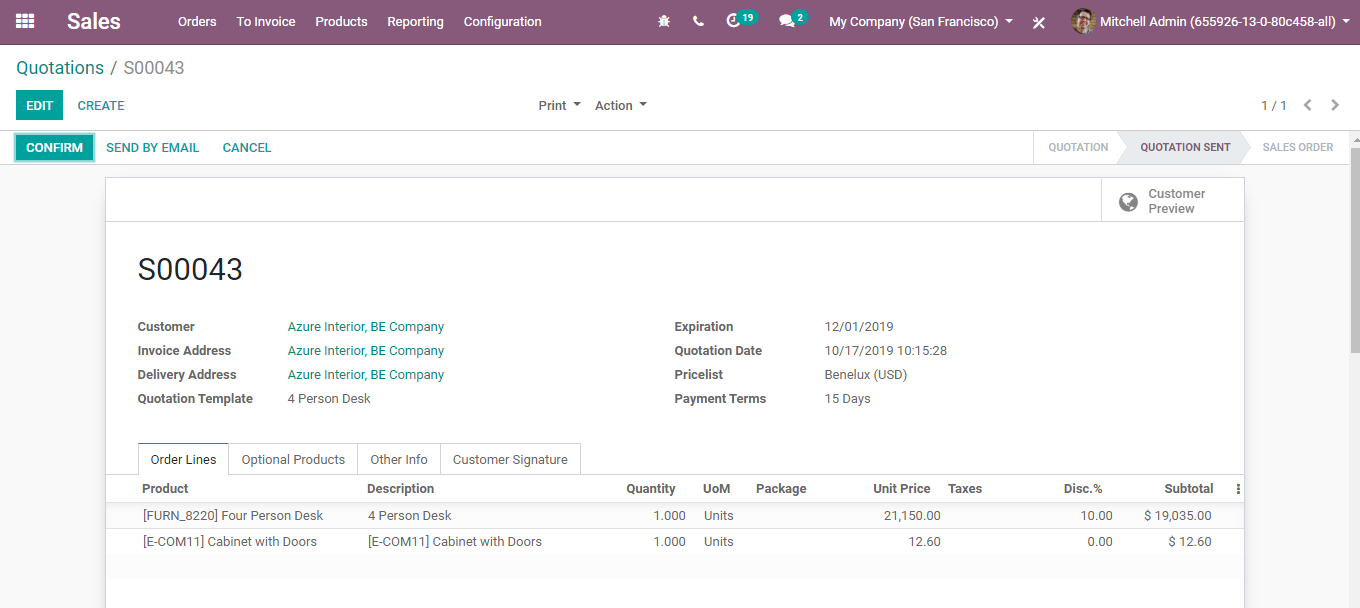The height and width of the screenshot is (608, 1360).
Task: Select QUOTATION SENT status stage
Action: coord(1185,147)
